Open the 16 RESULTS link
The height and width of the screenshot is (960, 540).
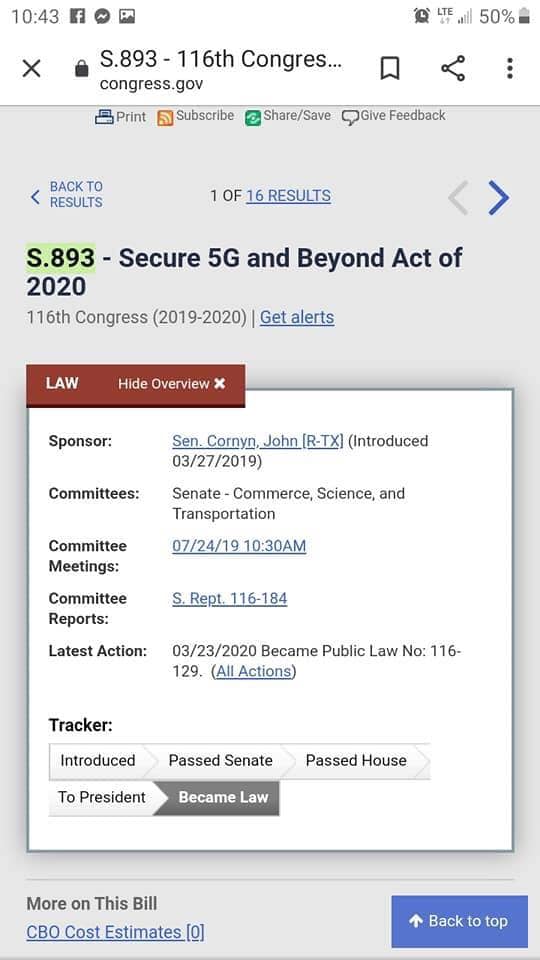pos(288,196)
